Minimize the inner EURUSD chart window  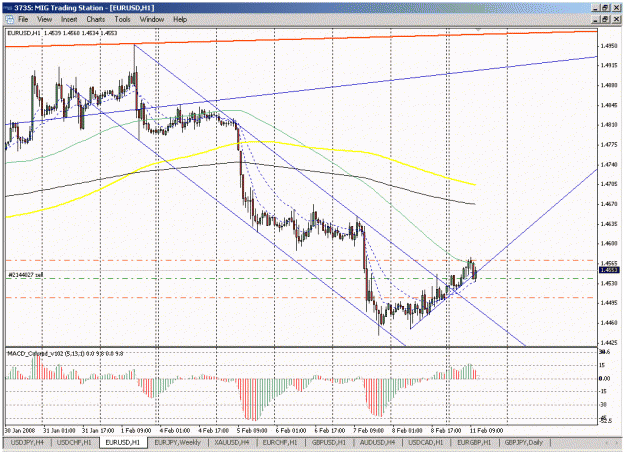(x=597, y=19)
